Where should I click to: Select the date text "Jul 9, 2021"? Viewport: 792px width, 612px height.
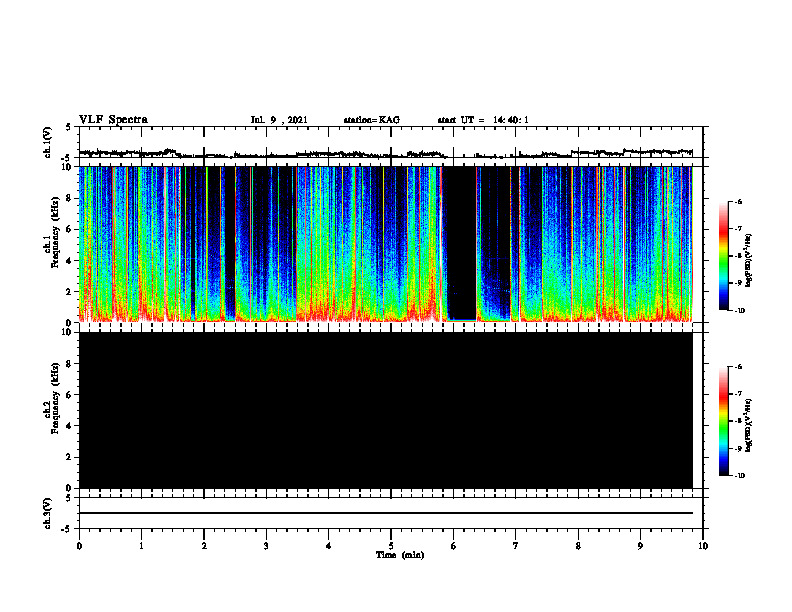pos(279,120)
